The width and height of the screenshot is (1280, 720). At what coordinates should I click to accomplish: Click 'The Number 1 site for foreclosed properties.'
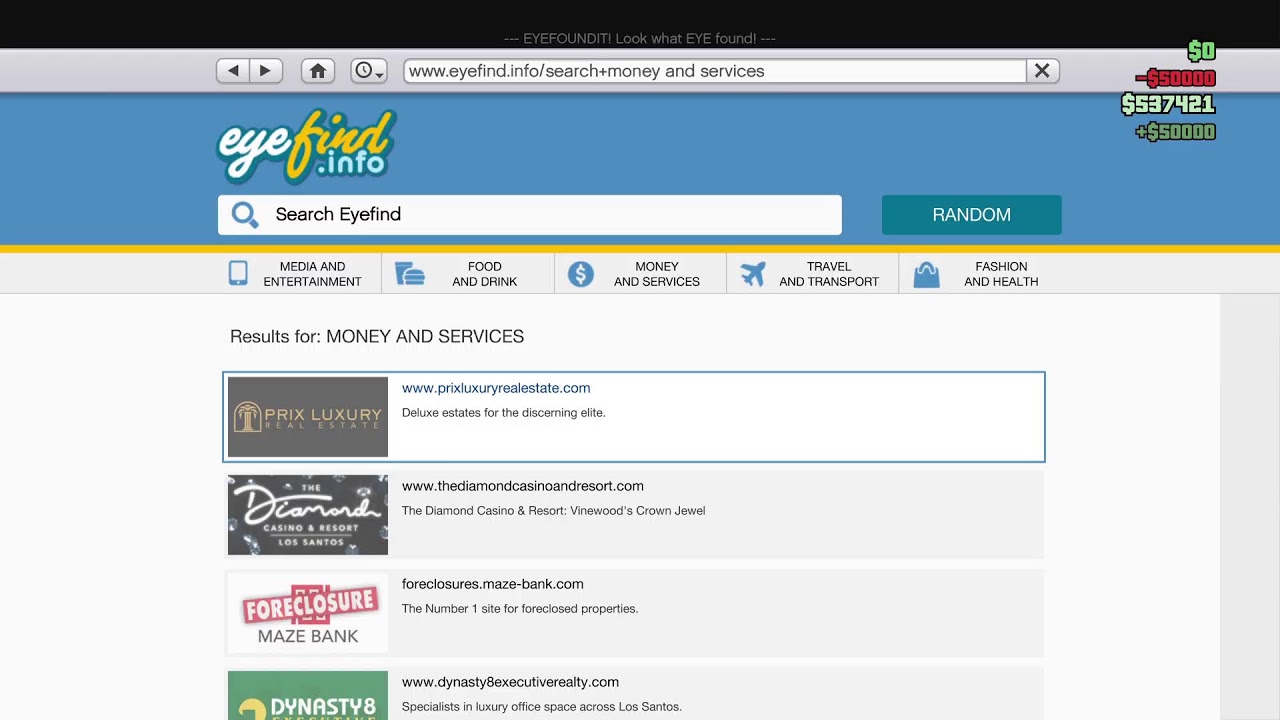coord(520,609)
